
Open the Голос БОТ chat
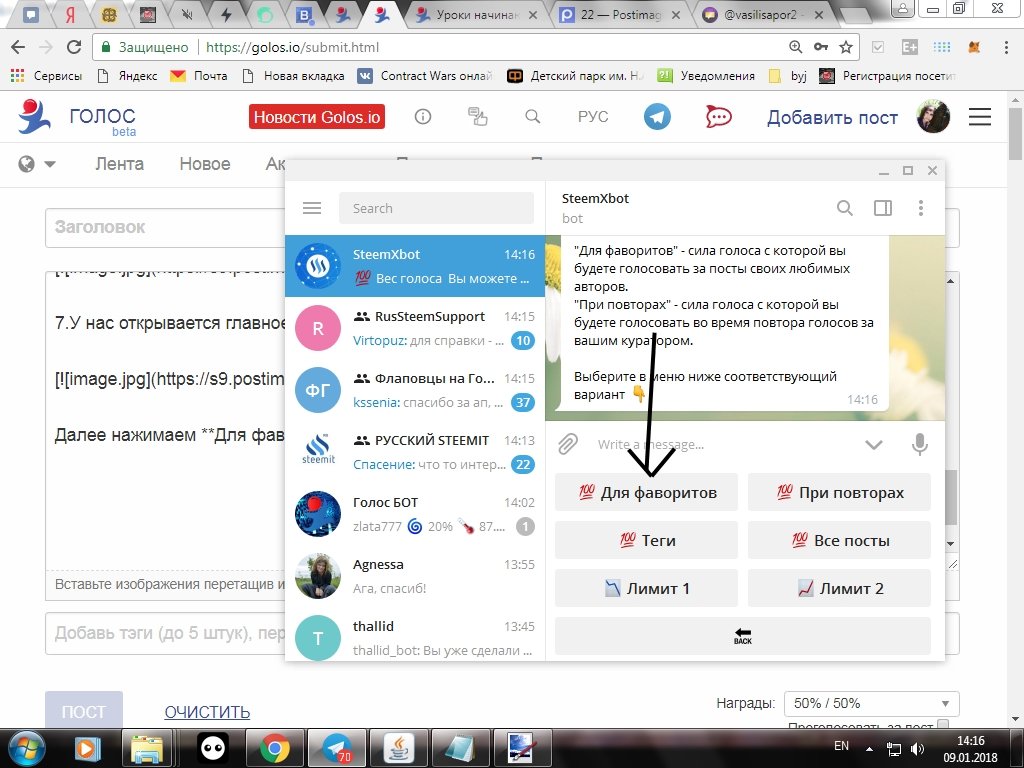(415, 514)
